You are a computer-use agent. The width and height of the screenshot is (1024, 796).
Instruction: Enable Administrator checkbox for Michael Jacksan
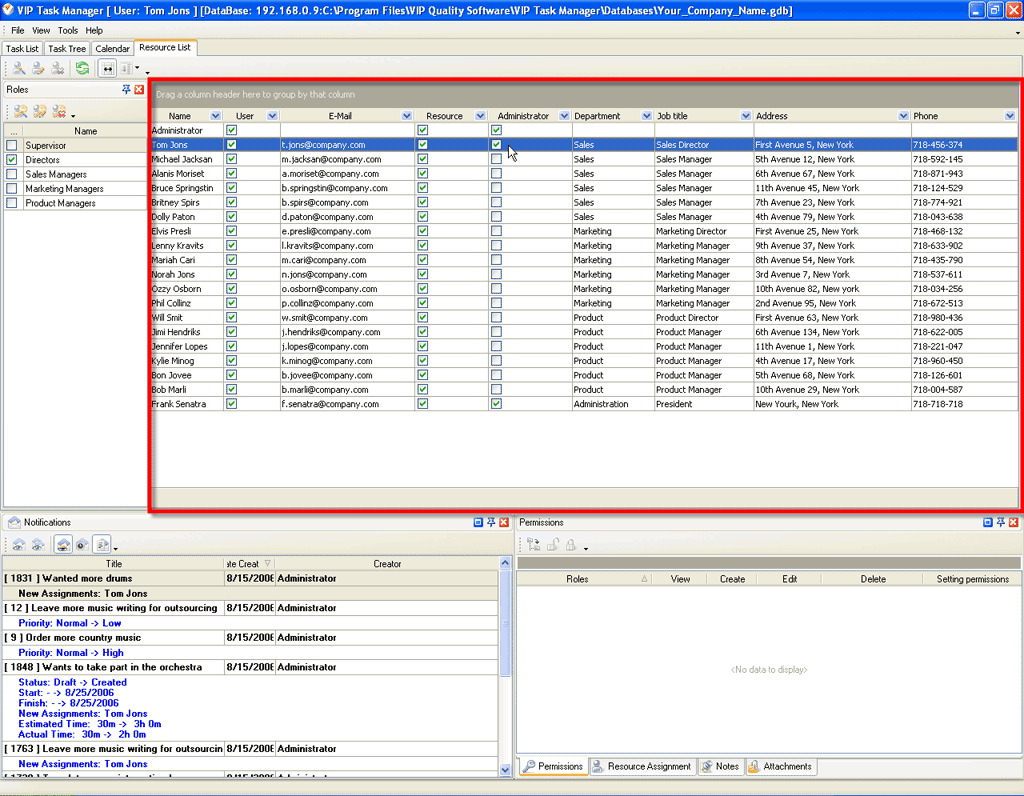(497, 159)
